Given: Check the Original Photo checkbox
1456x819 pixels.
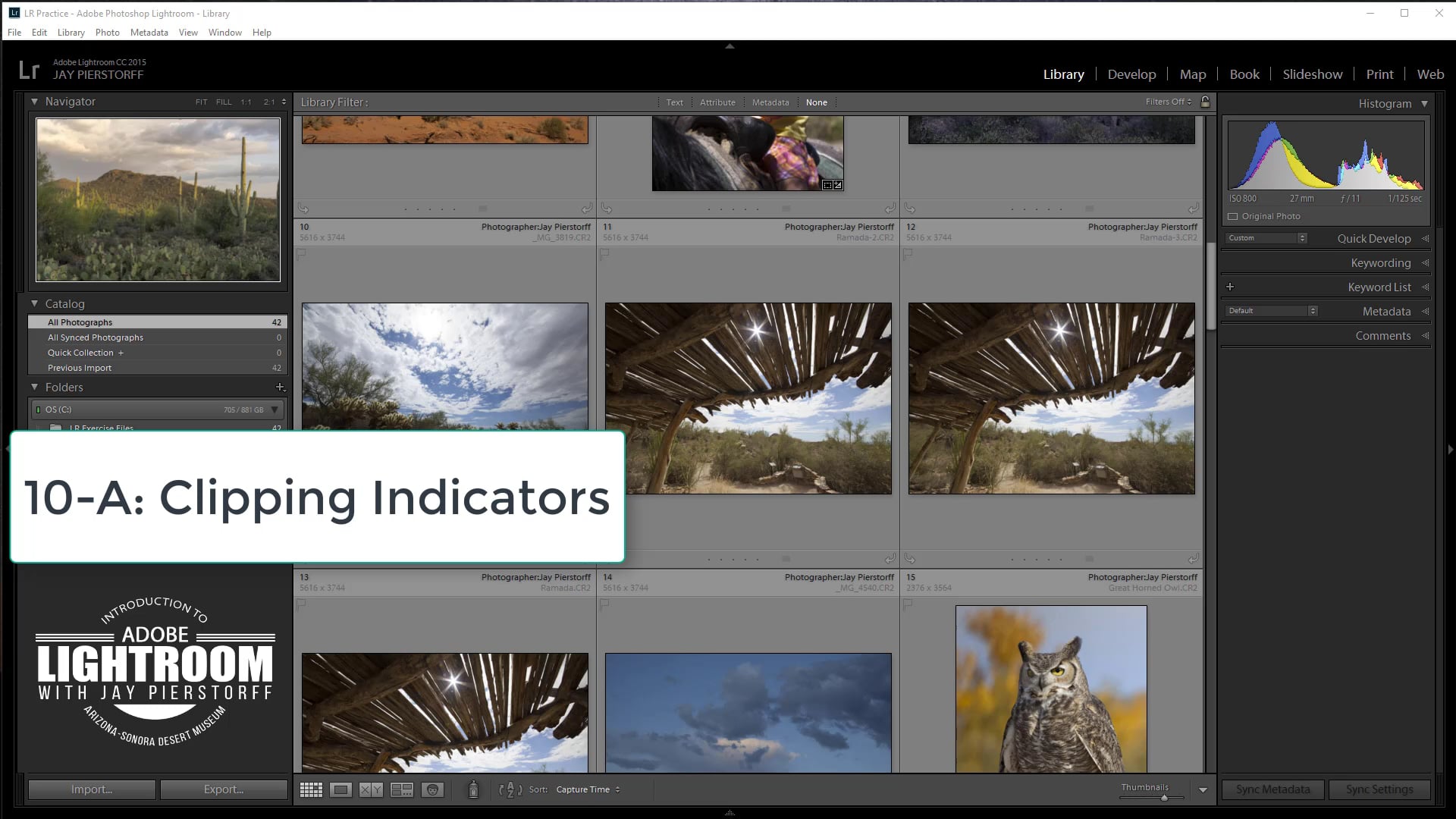Looking at the screenshot, I should 1232,216.
